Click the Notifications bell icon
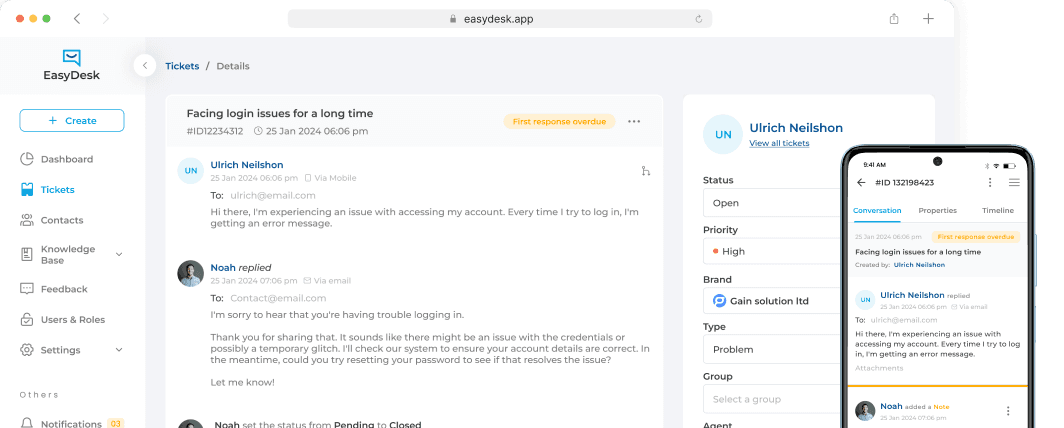The image size is (1064, 428). point(26,423)
